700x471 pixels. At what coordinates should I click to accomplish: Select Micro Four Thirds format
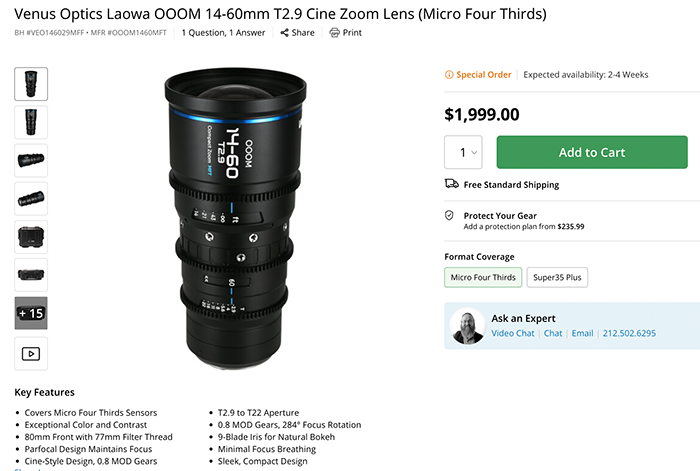[484, 277]
